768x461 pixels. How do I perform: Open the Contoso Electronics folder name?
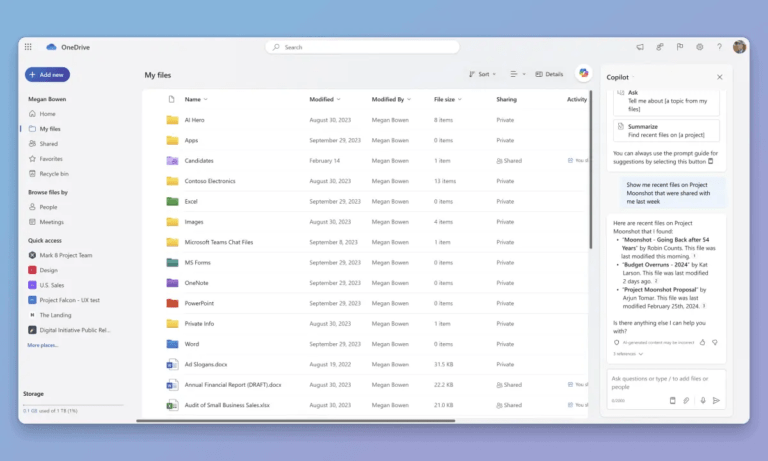(210, 181)
